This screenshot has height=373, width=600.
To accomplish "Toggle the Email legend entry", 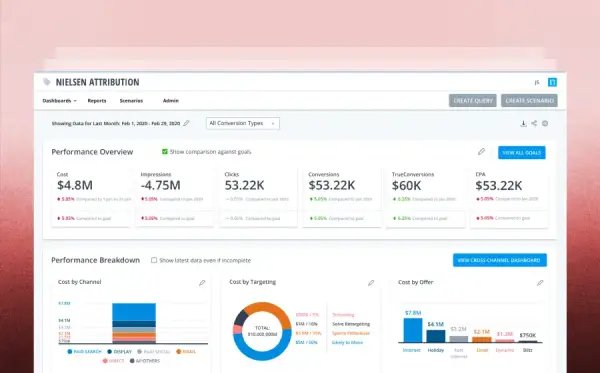I will (186, 351).
